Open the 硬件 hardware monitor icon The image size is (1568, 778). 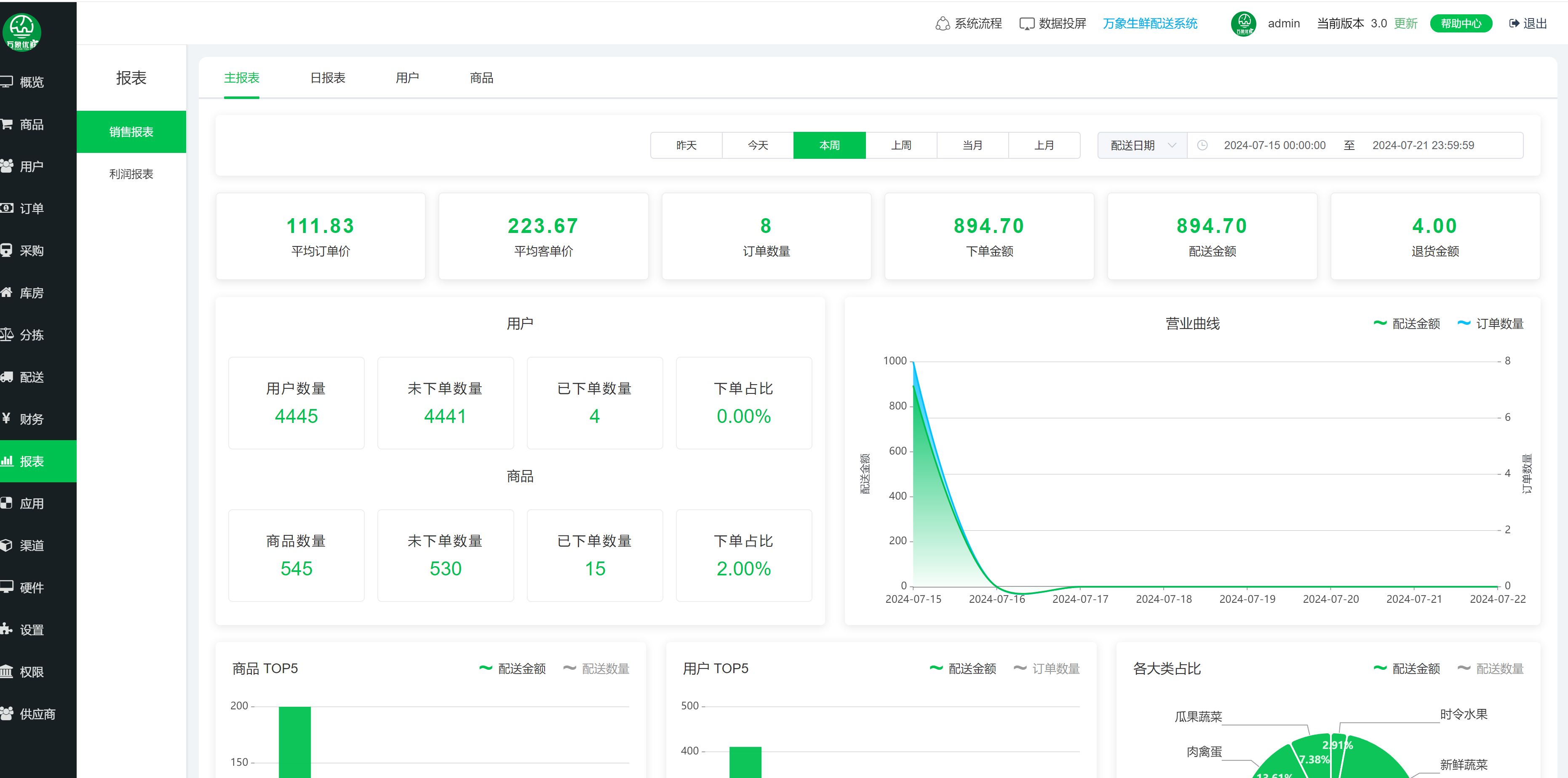[6, 588]
